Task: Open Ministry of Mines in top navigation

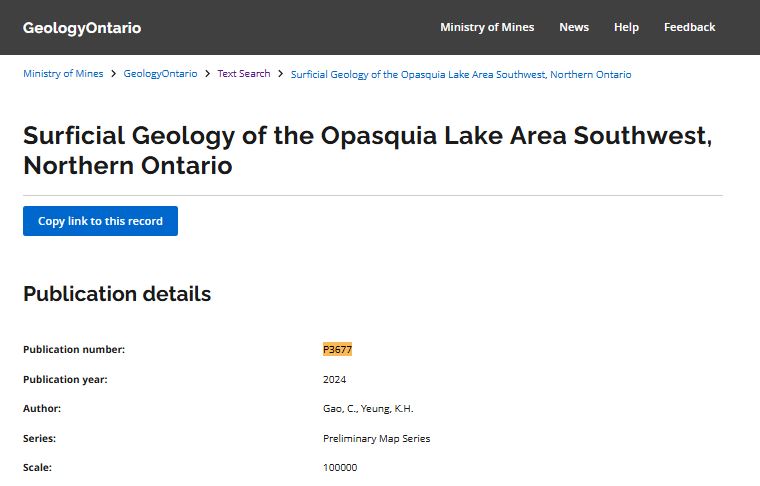Action: (487, 27)
